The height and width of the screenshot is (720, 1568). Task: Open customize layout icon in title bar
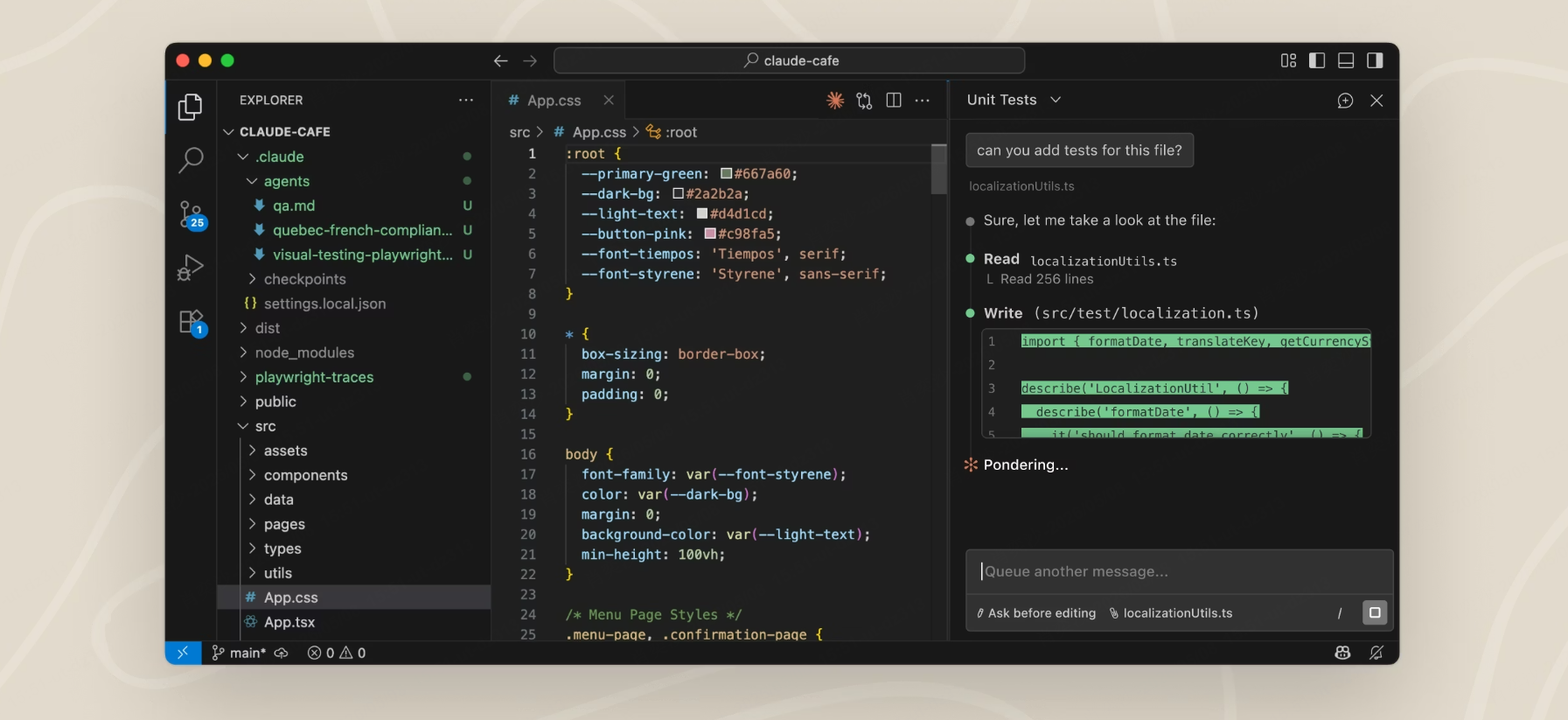pyautogui.click(x=1289, y=60)
